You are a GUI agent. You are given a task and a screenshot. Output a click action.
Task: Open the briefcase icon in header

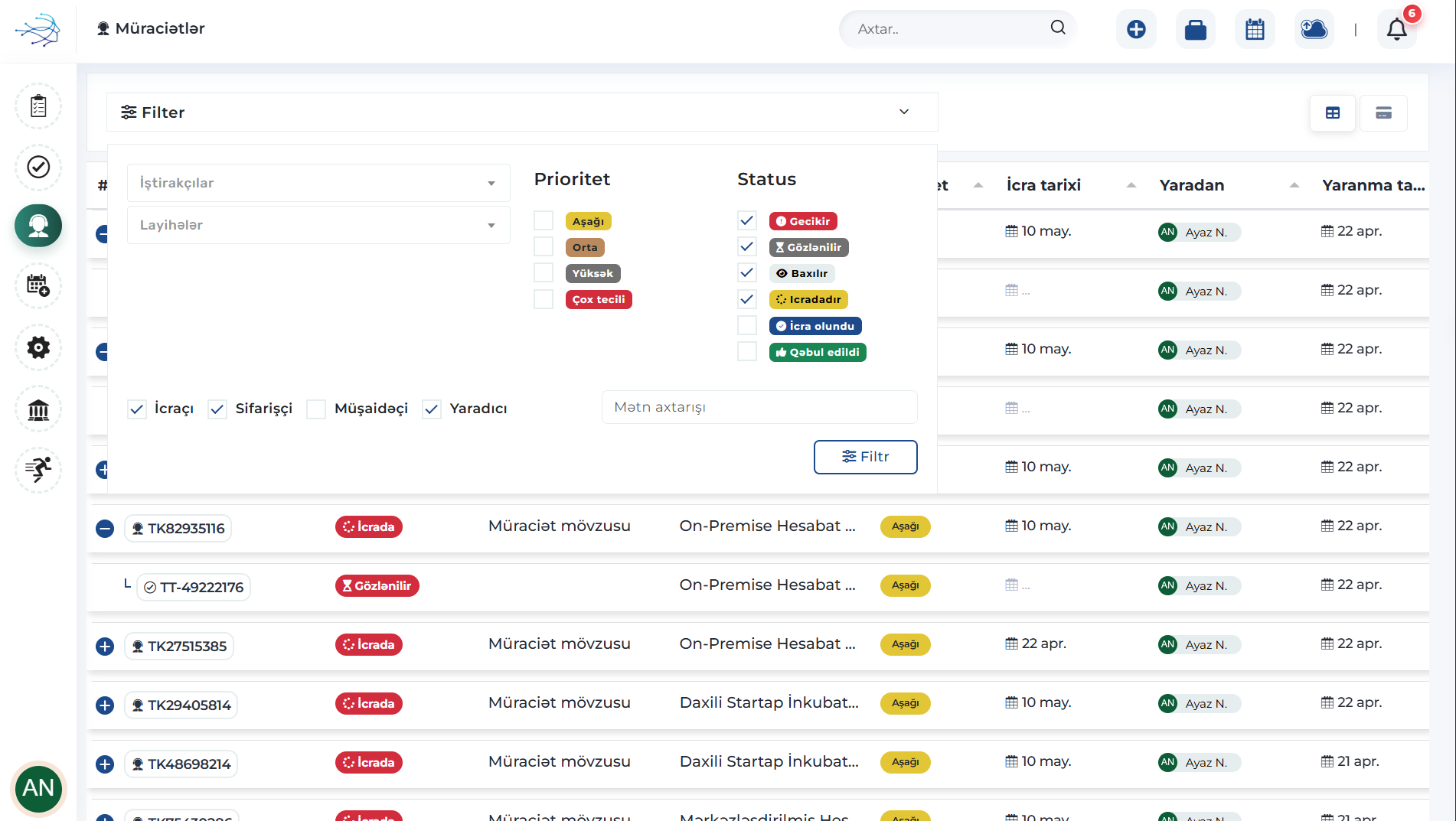click(x=1196, y=29)
